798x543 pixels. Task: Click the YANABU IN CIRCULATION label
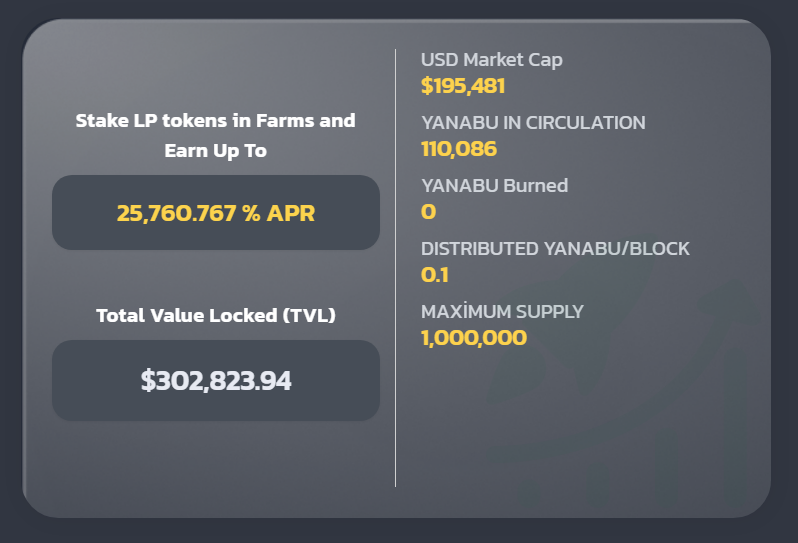point(533,123)
